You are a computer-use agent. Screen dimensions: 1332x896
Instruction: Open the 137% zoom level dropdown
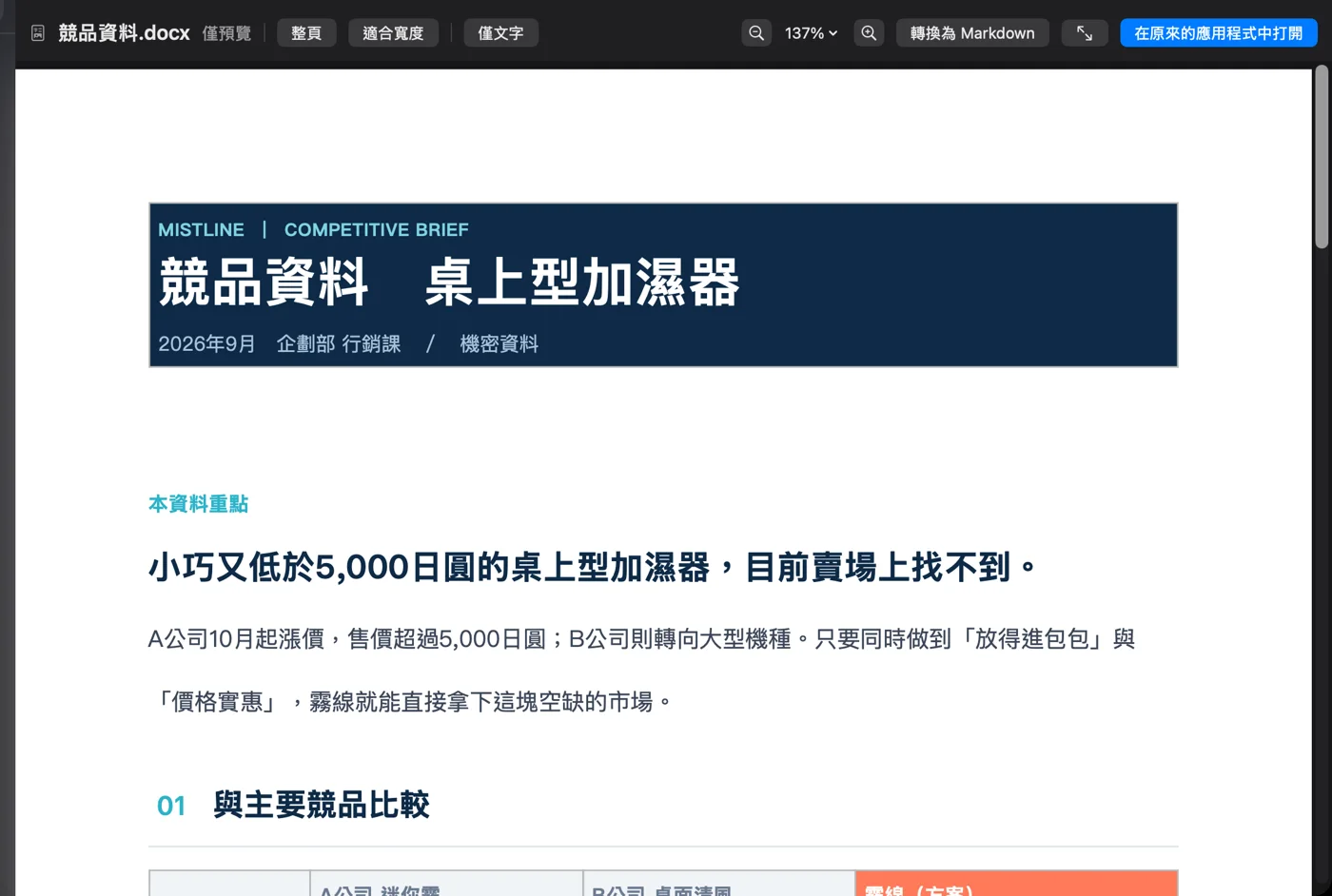tap(811, 33)
